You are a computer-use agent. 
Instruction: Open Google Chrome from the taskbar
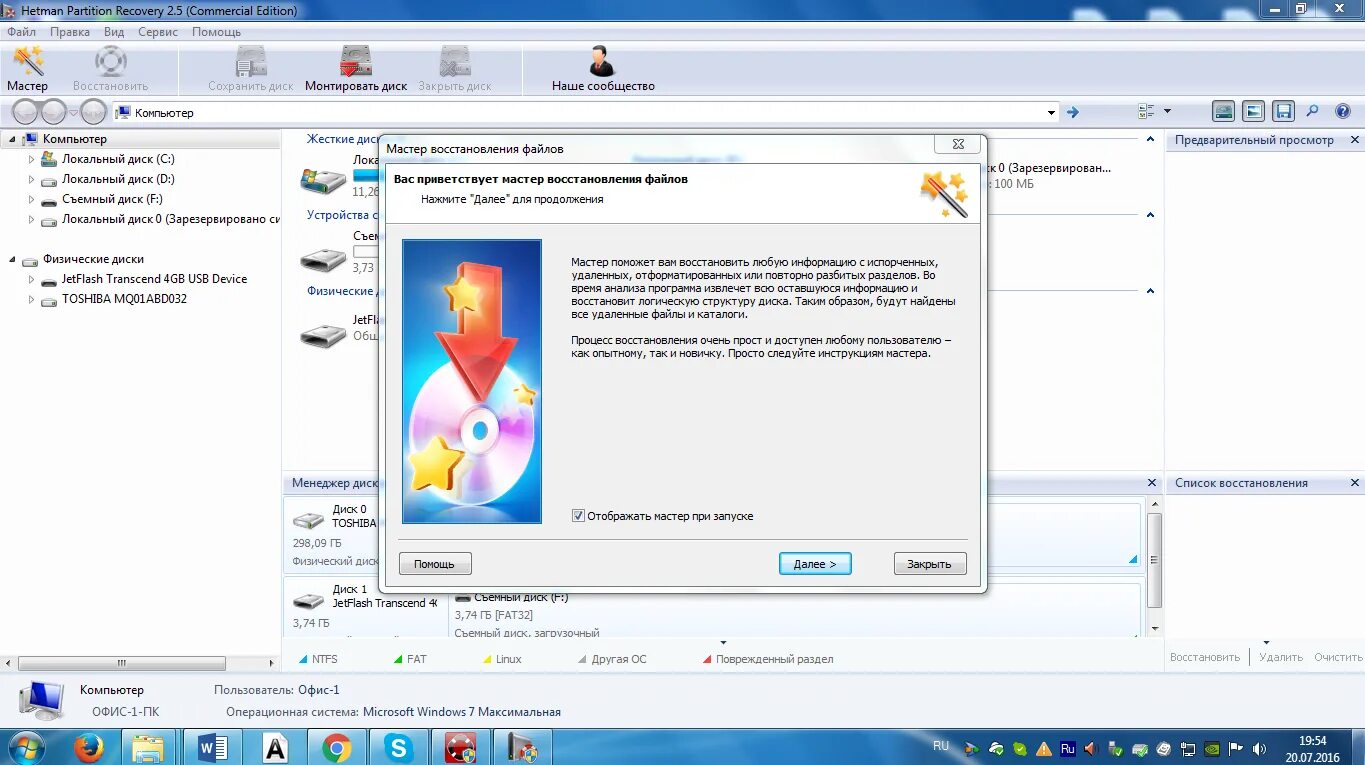(x=337, y=747)
